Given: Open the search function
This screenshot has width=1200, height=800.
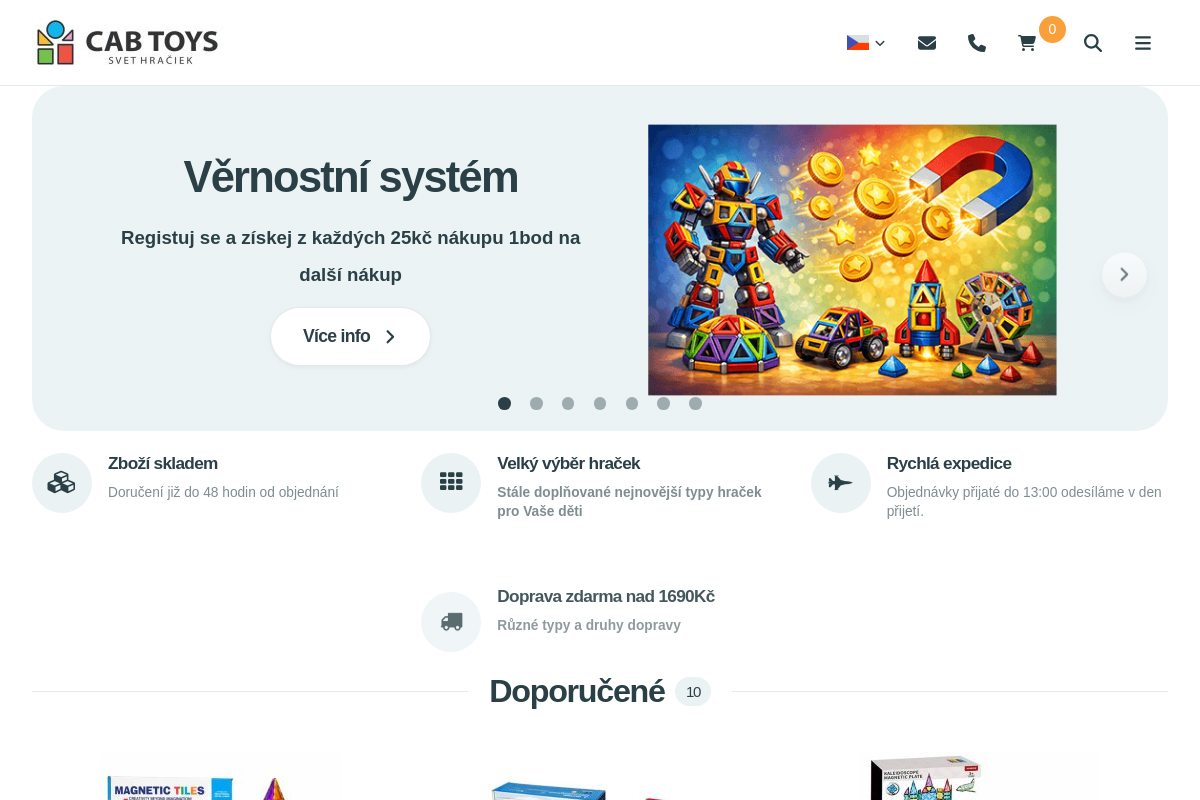Looking at the screenshot, I should tap(1093, 43).
